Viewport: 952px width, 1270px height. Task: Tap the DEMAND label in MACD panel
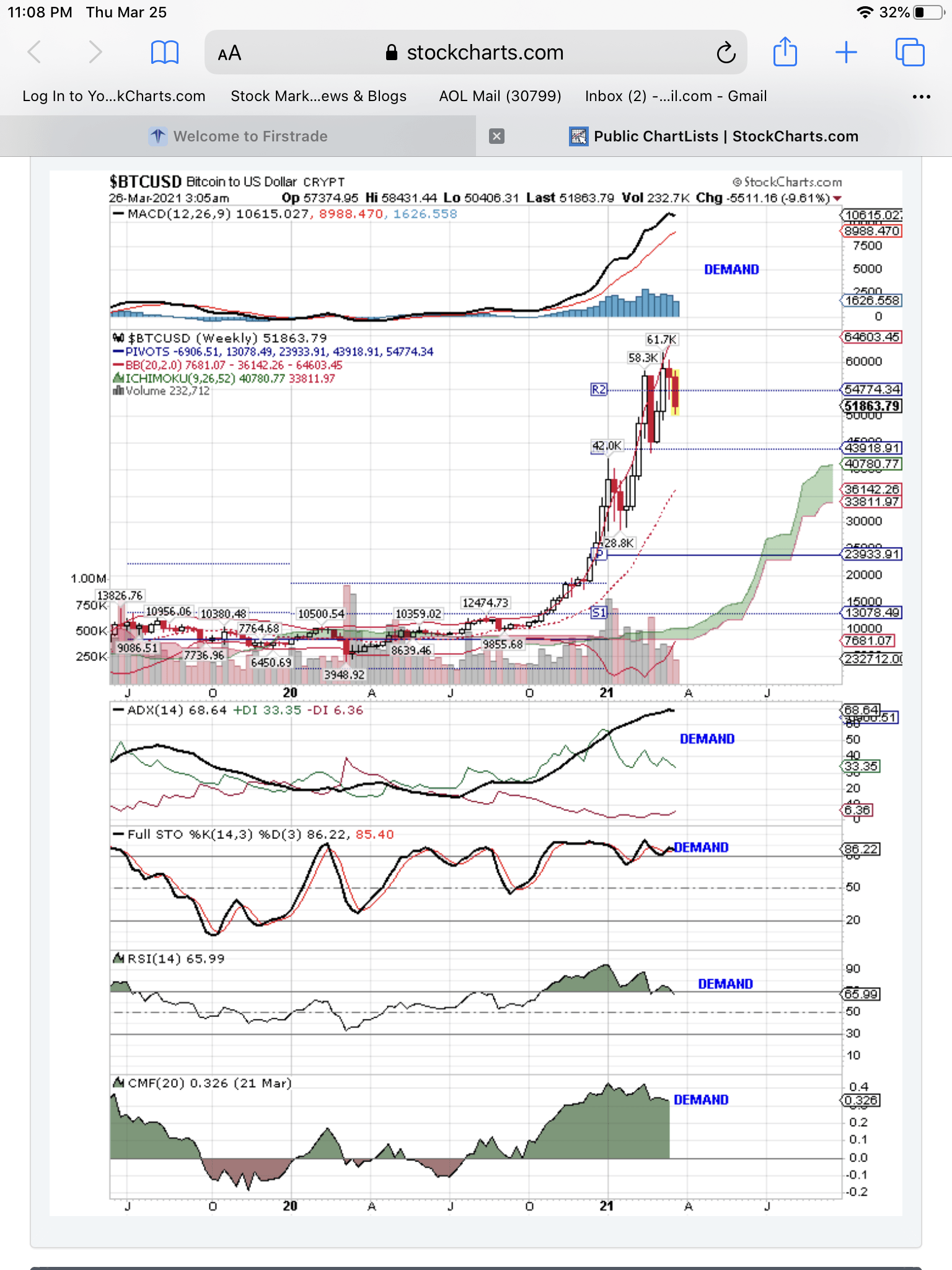[x=731, y=270]
